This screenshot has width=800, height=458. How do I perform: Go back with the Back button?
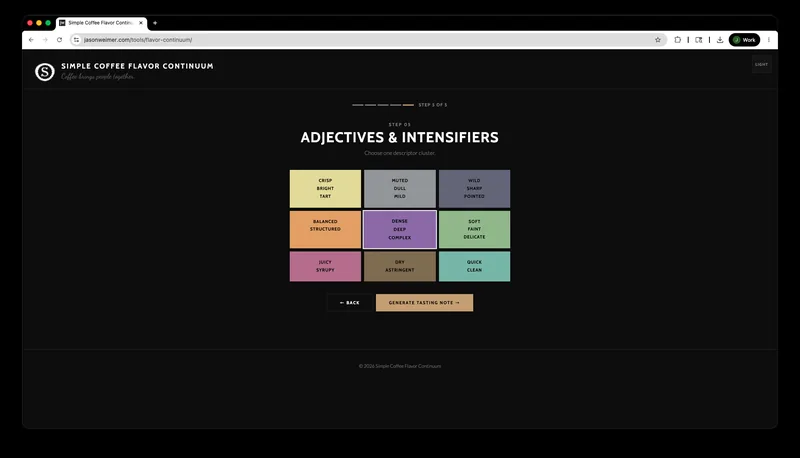(349, 302)
